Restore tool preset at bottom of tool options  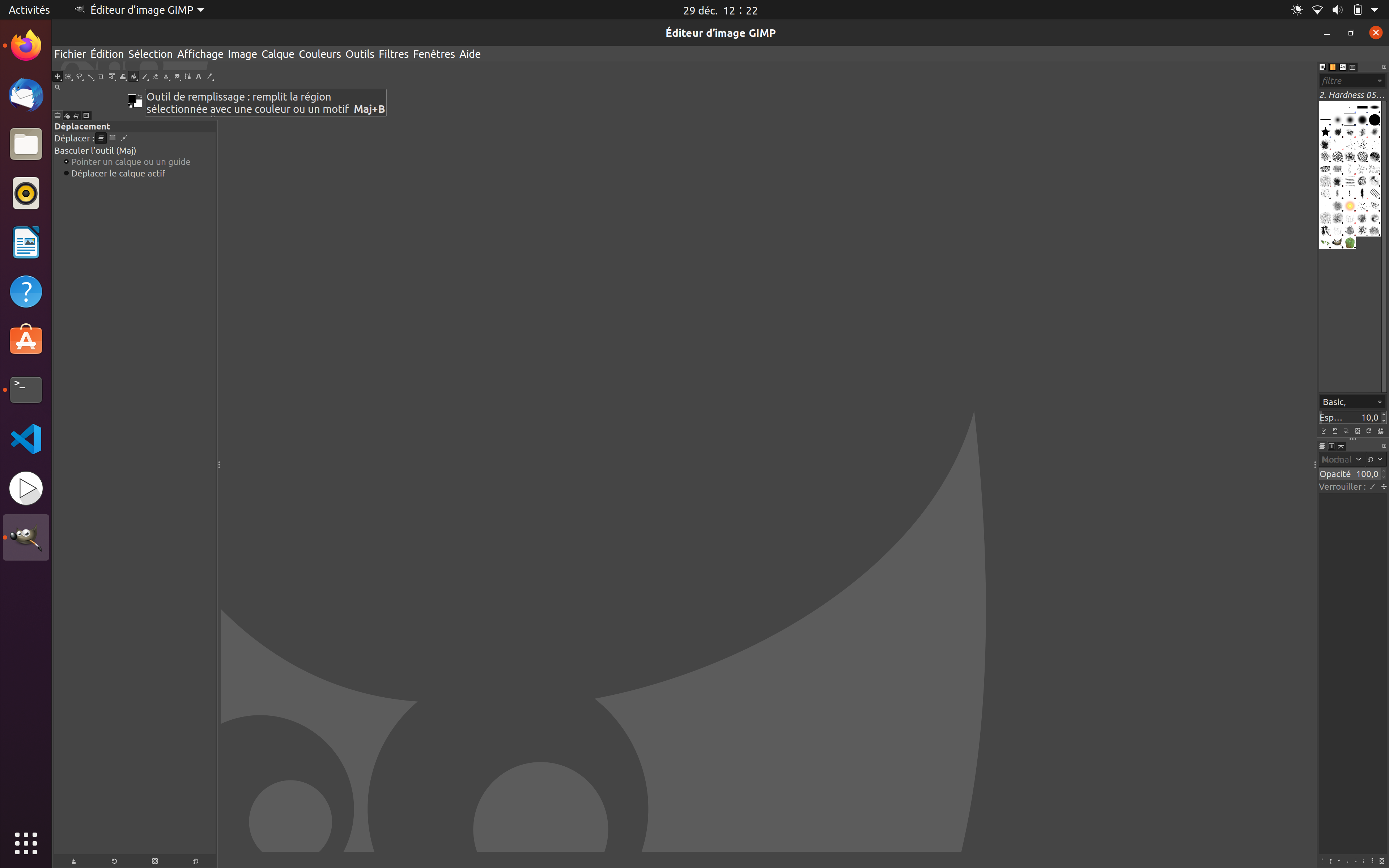(114, 861)
